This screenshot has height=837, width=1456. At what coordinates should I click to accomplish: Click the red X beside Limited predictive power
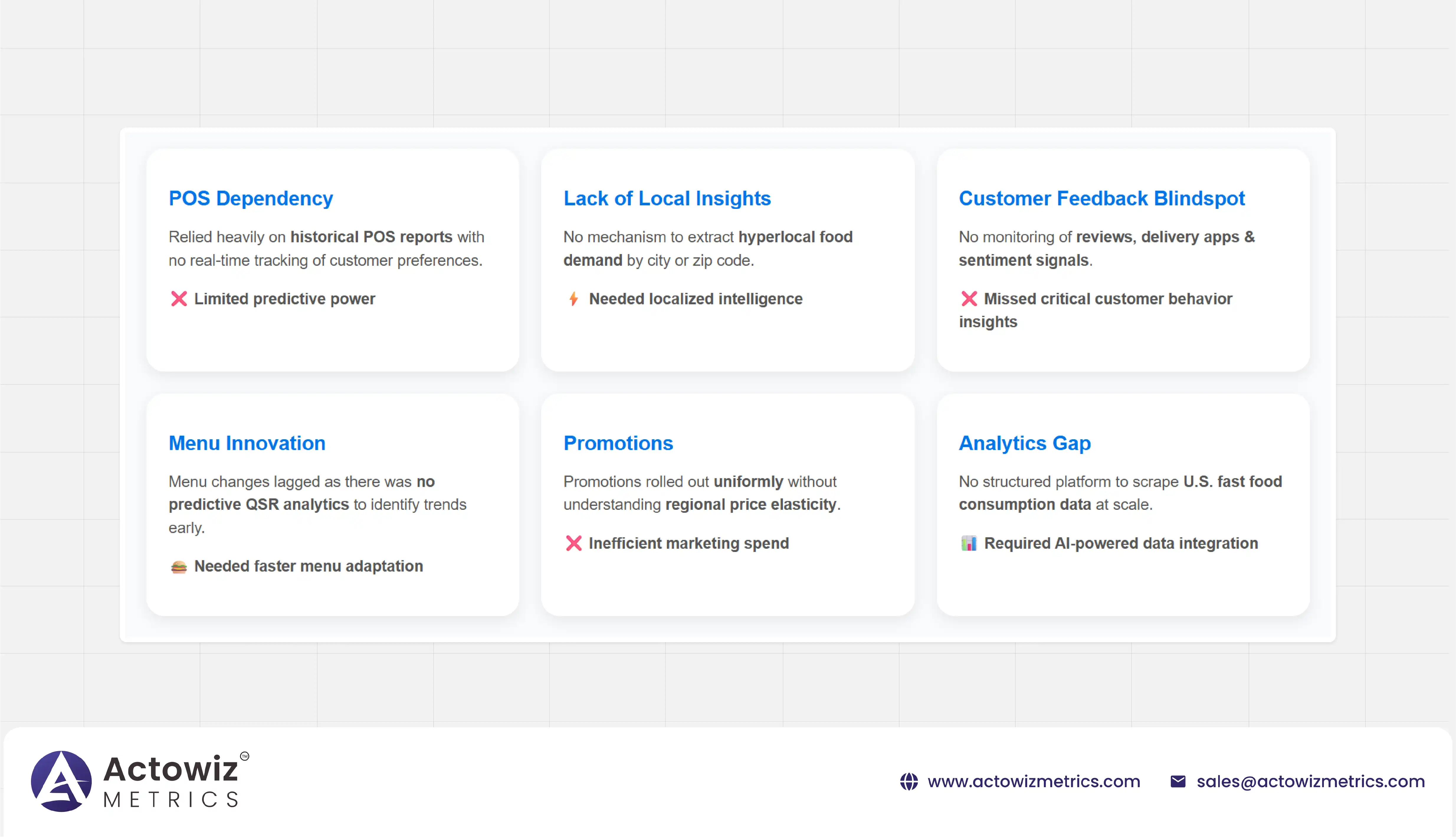point(179,299)
